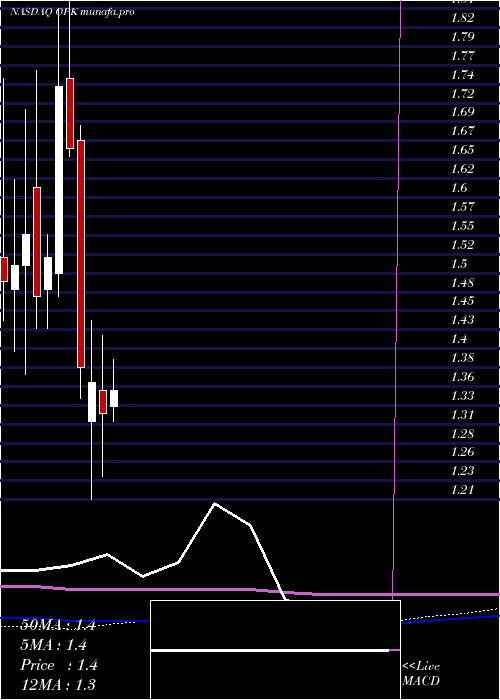Click the 1.67 price axis label

pos(462,131)
